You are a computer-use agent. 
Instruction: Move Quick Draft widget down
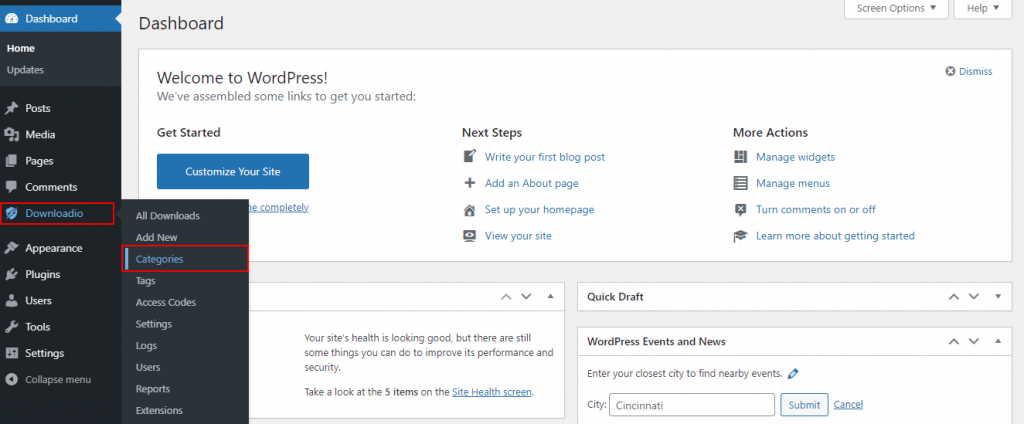[x=974, y=297]
